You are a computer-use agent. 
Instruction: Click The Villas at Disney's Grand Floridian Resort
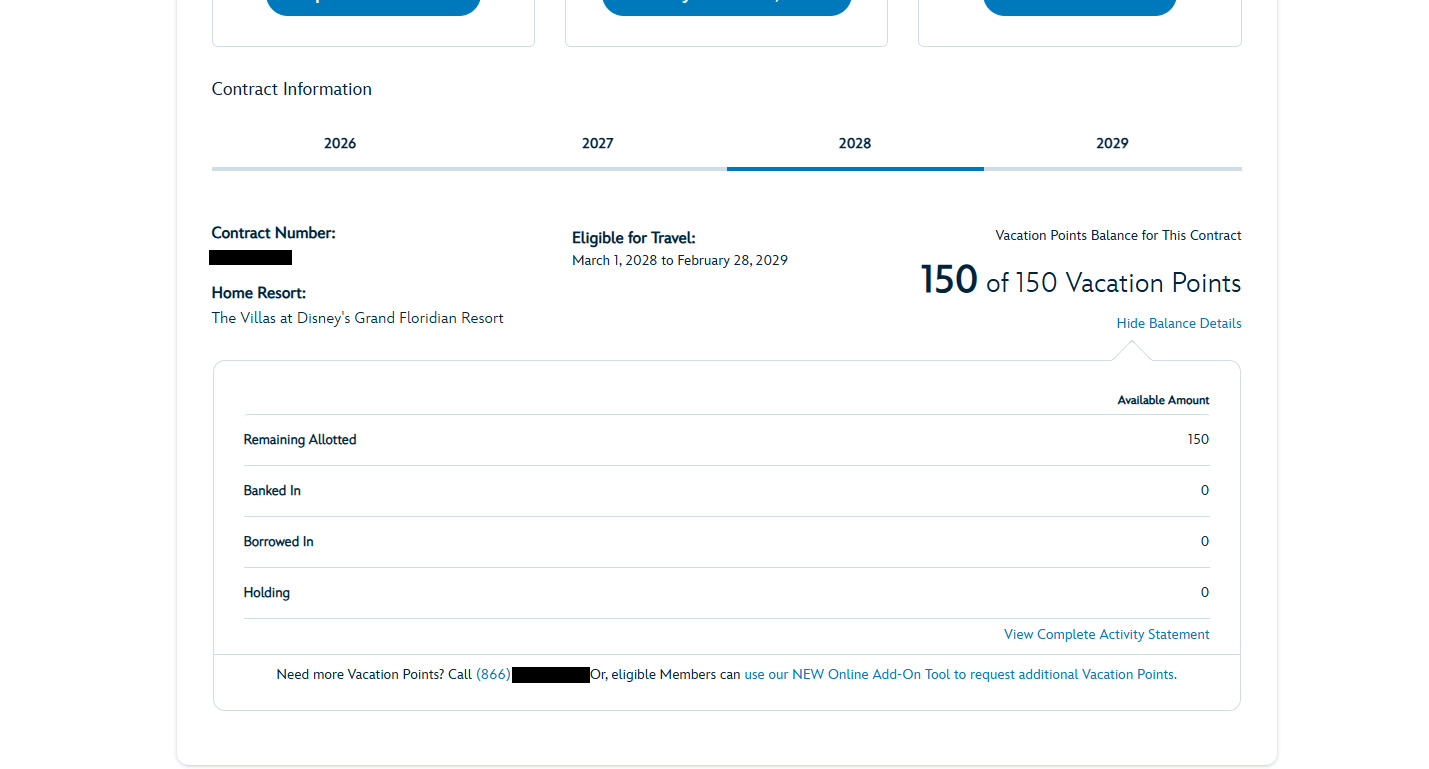click(x=358, y=318)
